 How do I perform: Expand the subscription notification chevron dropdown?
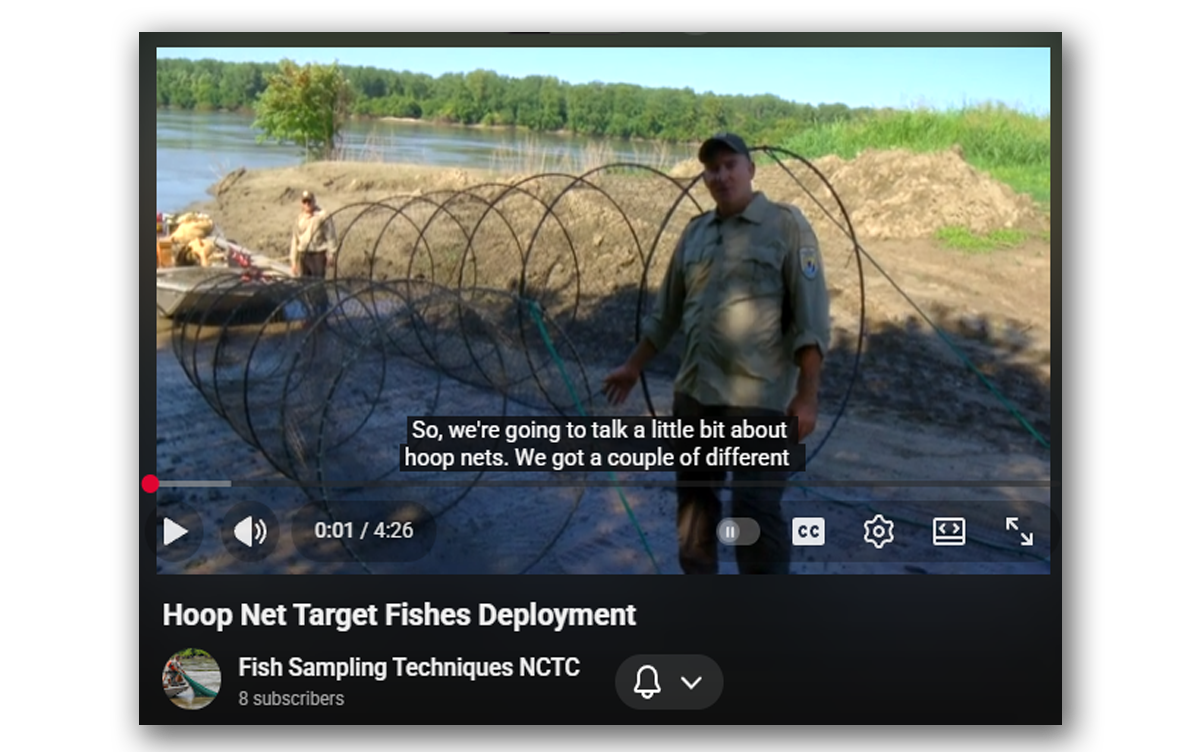tap(691, 683)
